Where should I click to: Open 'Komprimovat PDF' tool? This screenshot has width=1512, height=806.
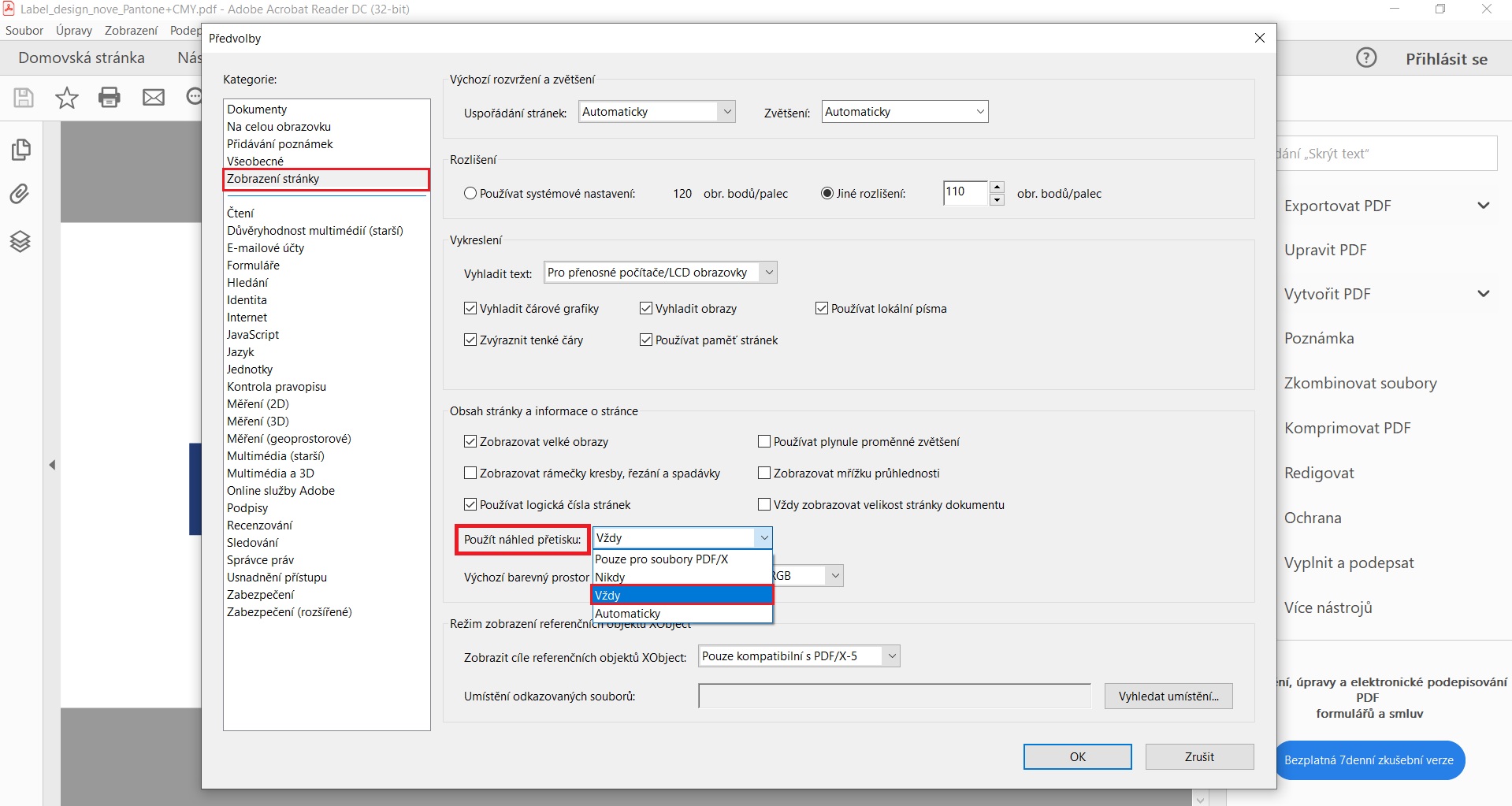point(1347,428)
